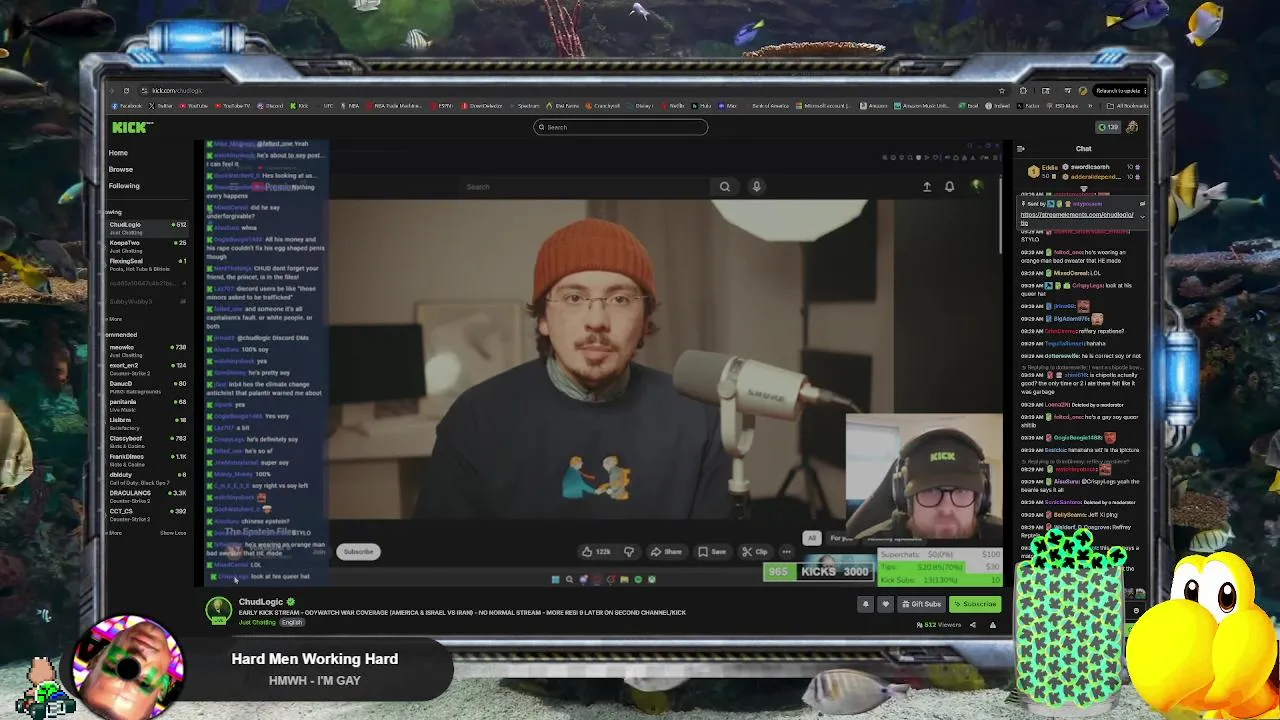The width and height of the screenshot is (1280, 720).
Task: Click Show Less under recommended channels
Action: click(x=173, y=533)
